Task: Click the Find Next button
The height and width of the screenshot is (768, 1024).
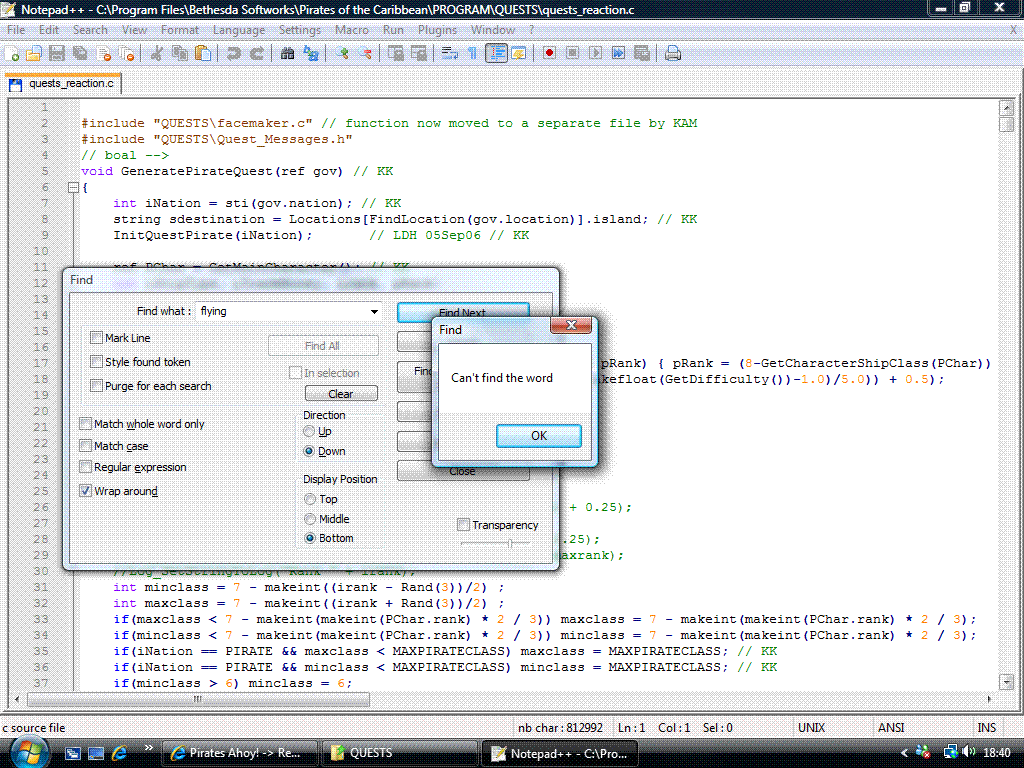Action: pyautogui.click(x=462, y=312)
